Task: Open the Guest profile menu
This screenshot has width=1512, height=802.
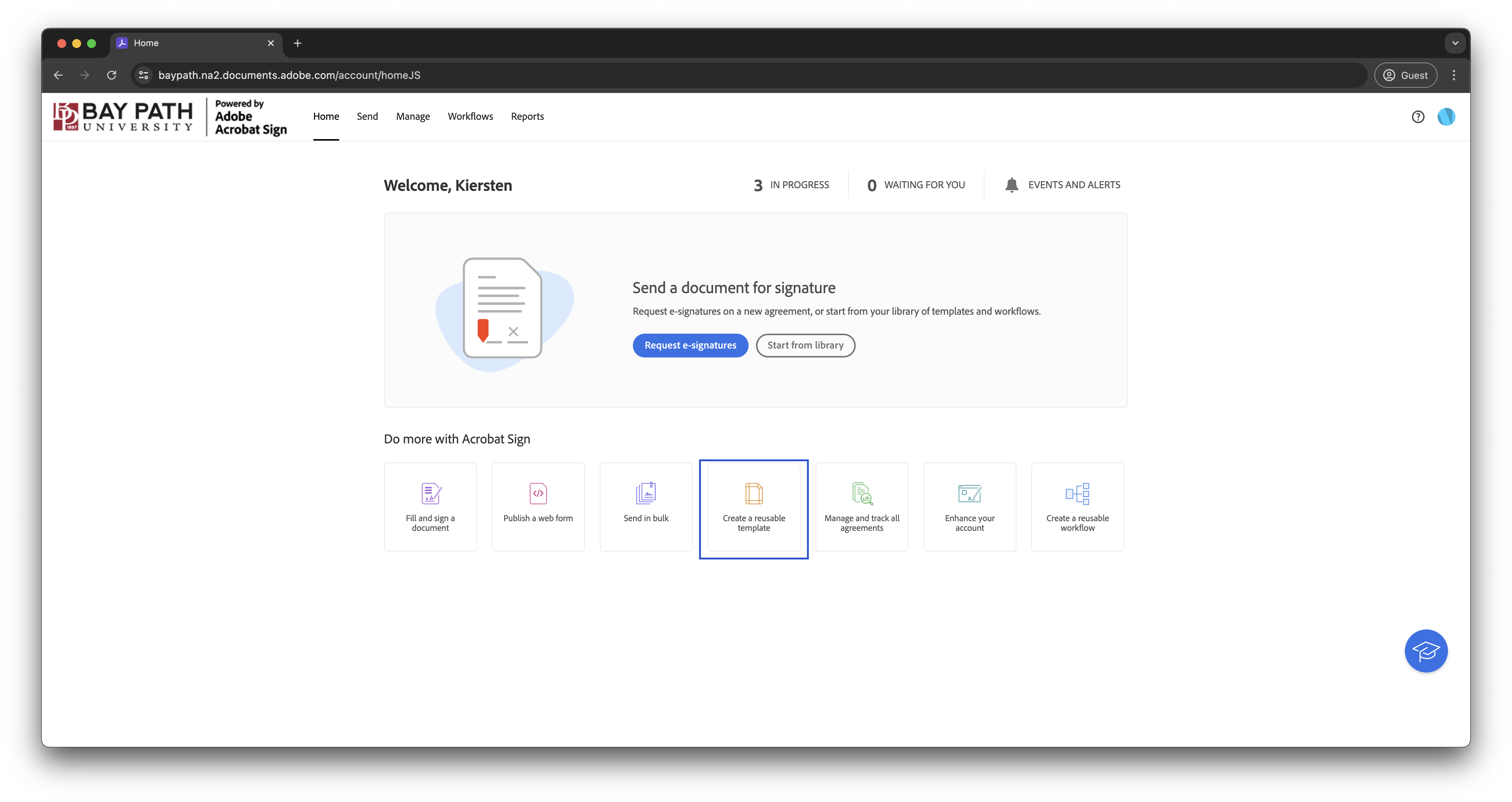Action: pyautogui.click(x=1406, y=75)
